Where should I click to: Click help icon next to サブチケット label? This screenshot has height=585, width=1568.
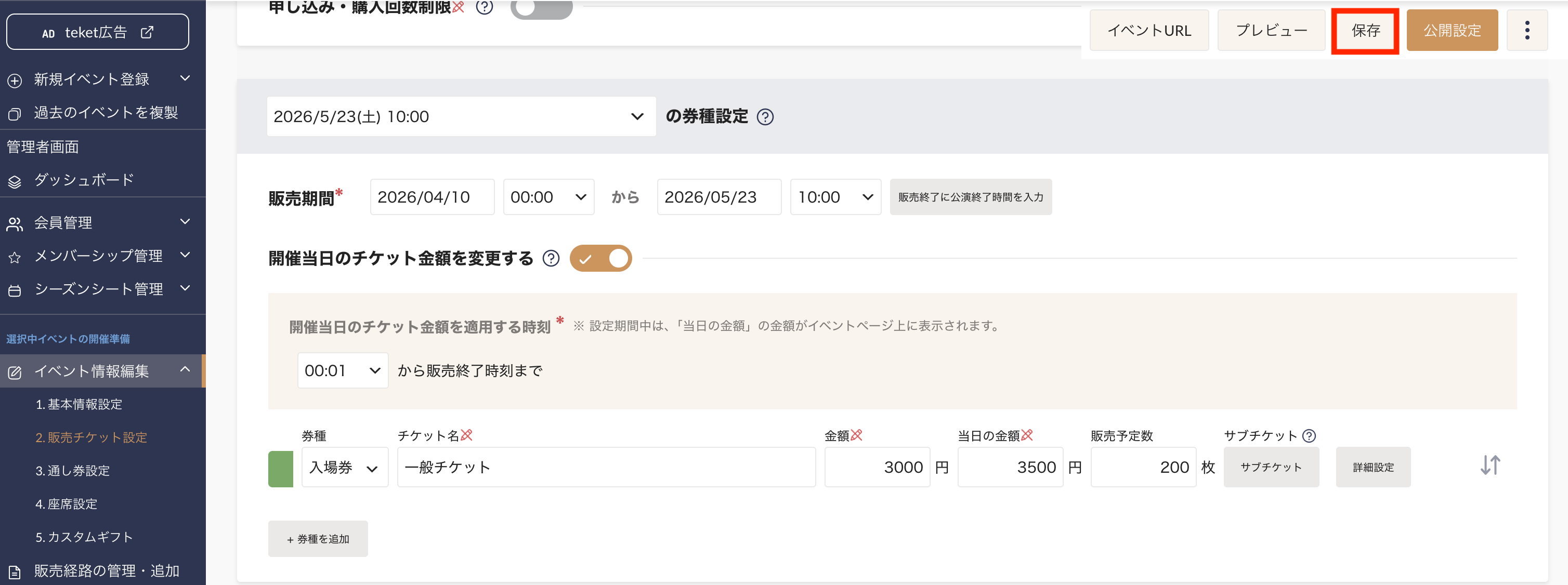(1309, 435)
